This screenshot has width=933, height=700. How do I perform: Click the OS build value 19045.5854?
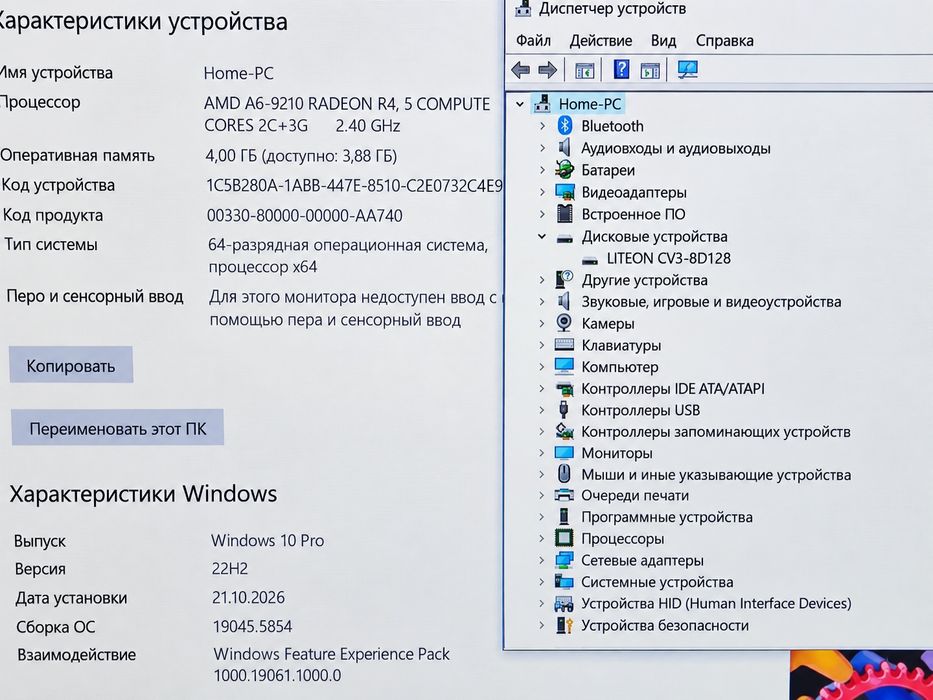(x=252, y=626)
